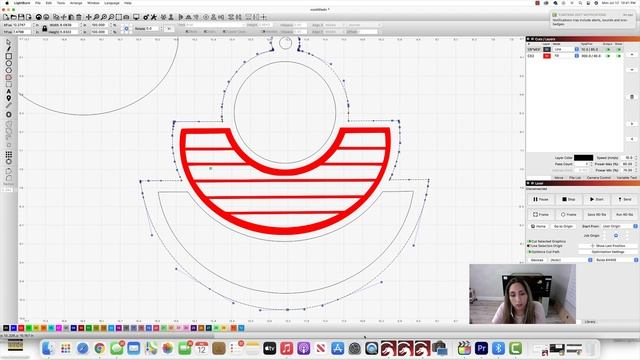Toggle Optimize Cut Path
The image size is (640, 360).
[530, 252]
